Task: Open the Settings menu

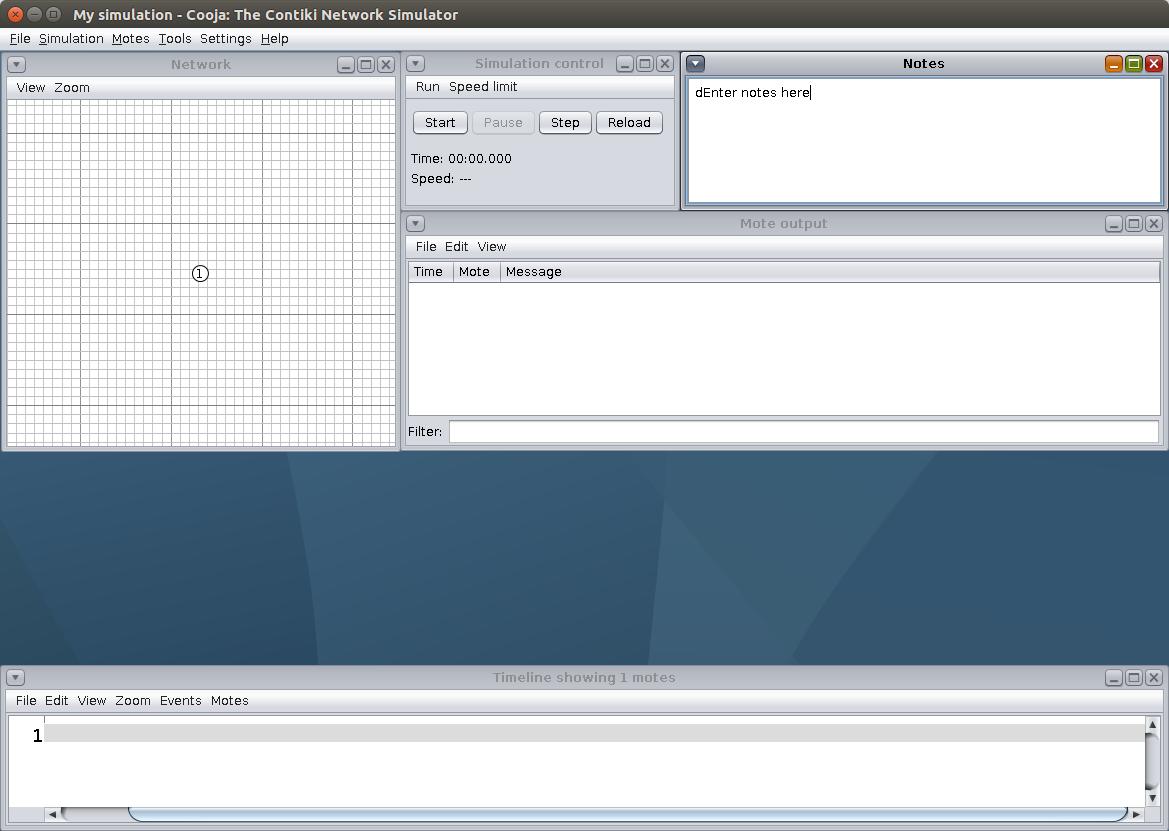Action: pyautogui.click(x=225, y=39)
